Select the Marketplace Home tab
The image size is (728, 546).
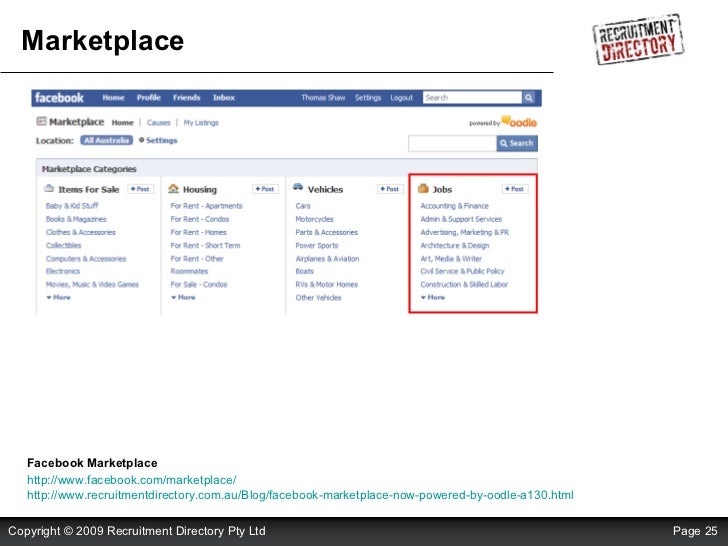click(x=123, y=123)
